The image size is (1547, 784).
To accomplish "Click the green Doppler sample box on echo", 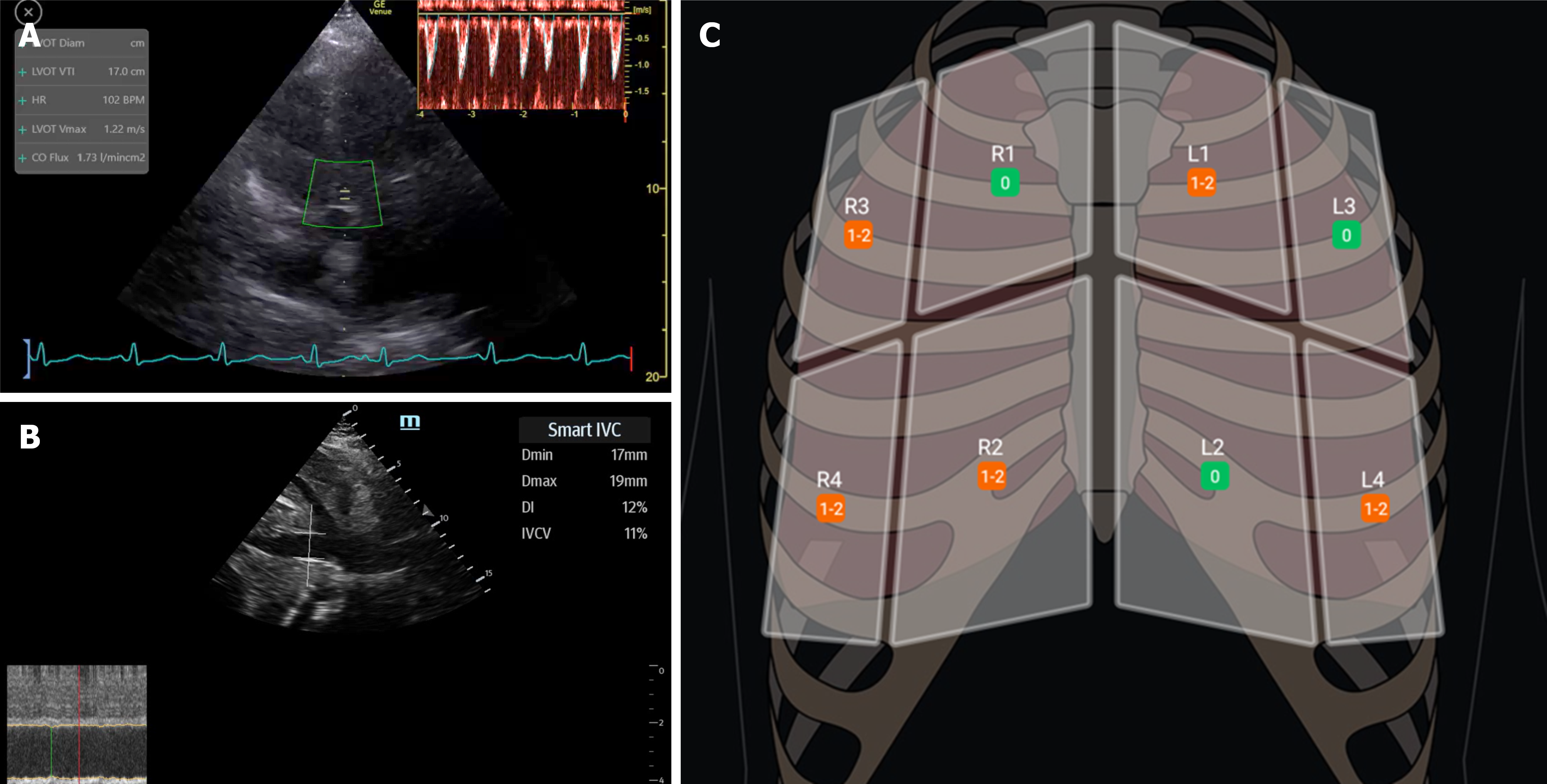I will click(342, 193).
